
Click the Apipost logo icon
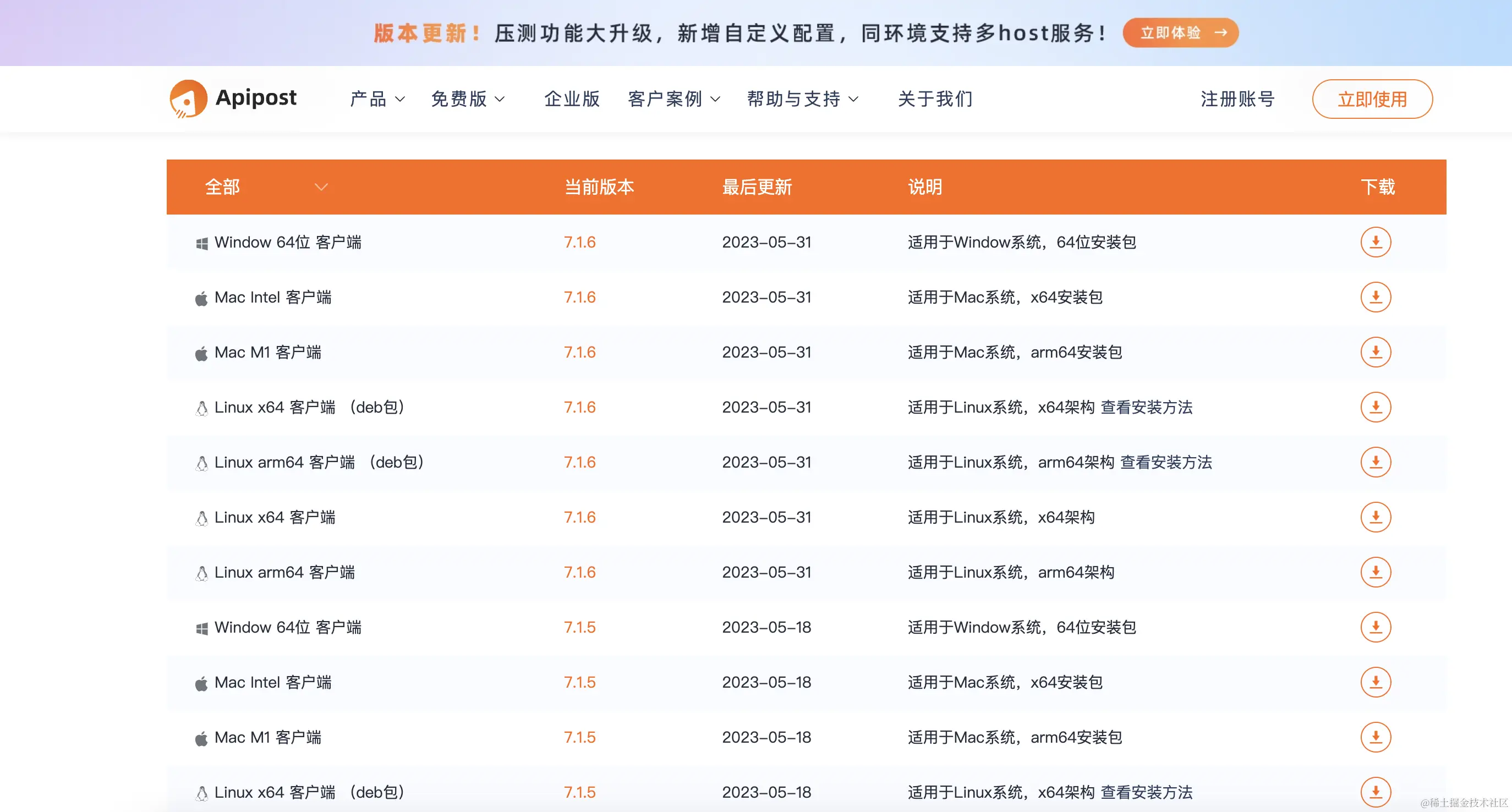pos(188,98)
